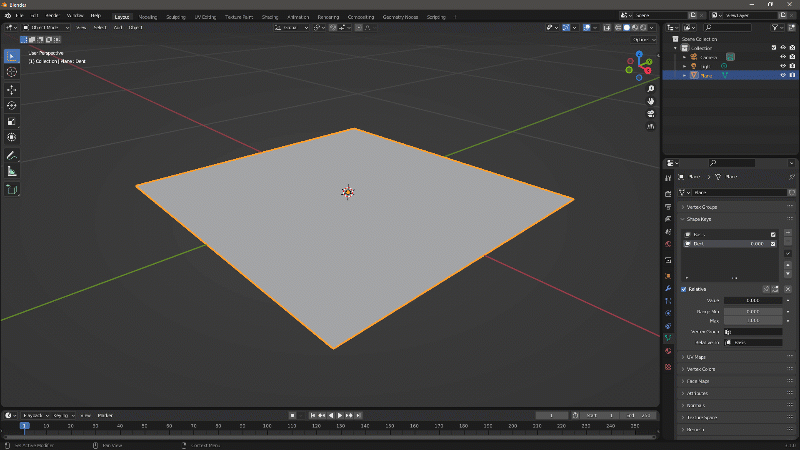Viewport: 800px width, 450px height.
Task: Open the Global transform orientation dropdown
Action: [x=291, y=28]
